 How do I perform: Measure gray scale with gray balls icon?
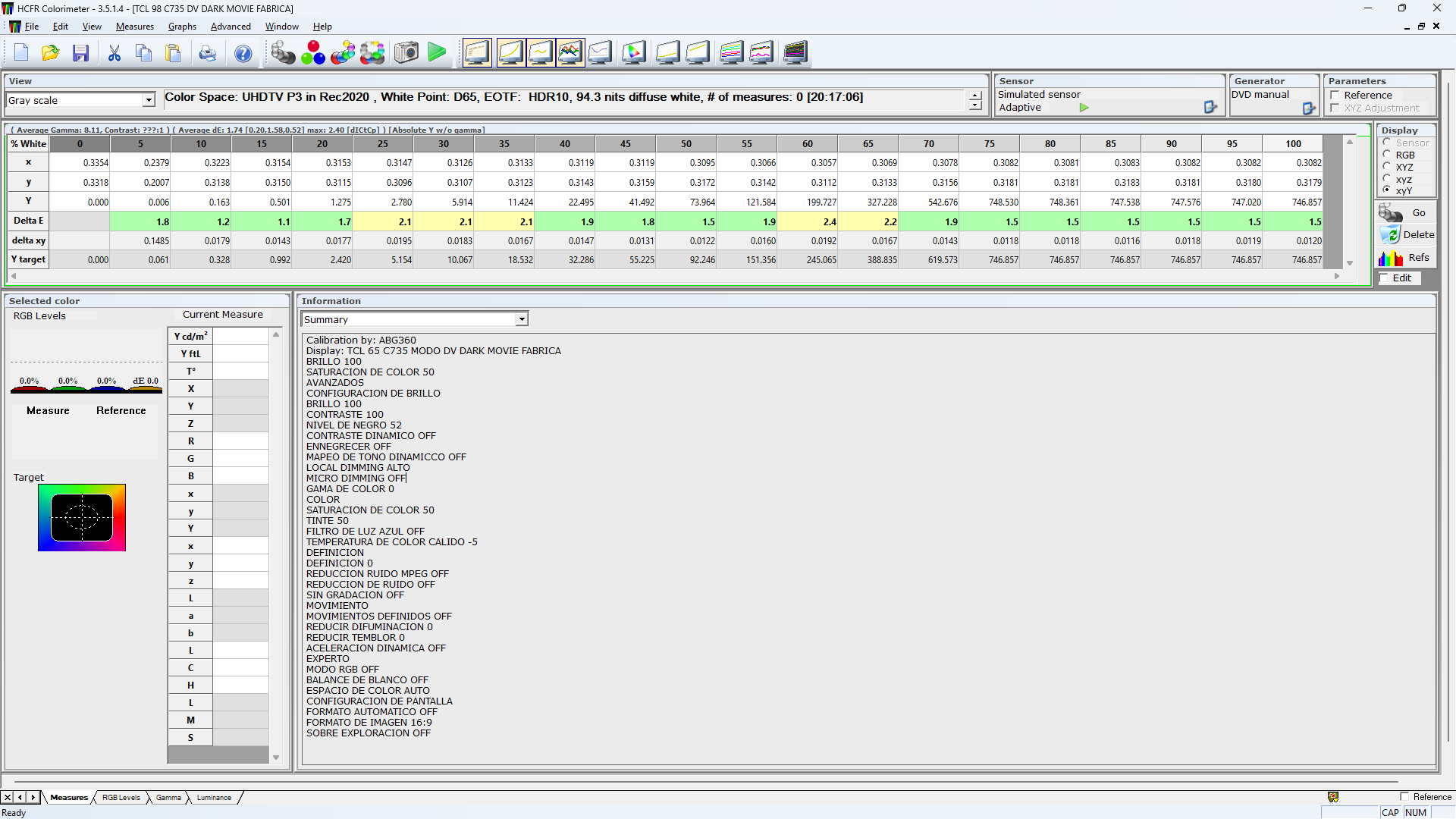click(x=283, y=52)
